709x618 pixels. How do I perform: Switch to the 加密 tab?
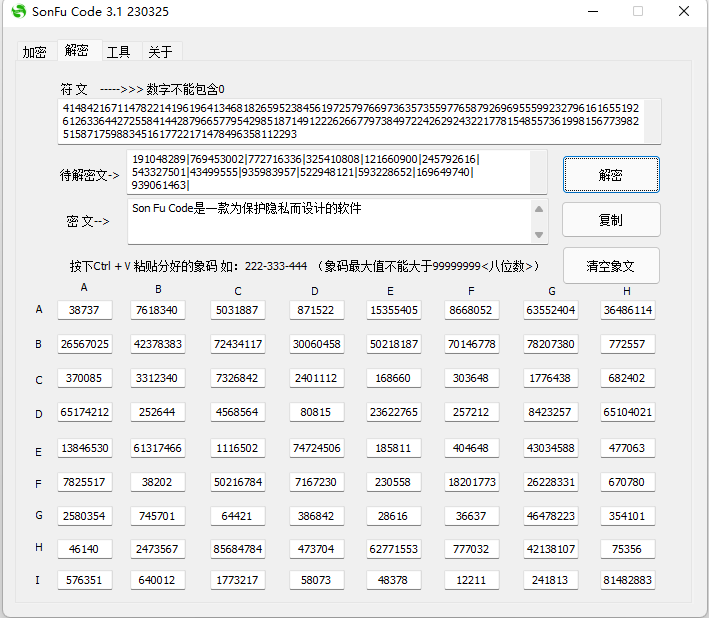point(34,52)
